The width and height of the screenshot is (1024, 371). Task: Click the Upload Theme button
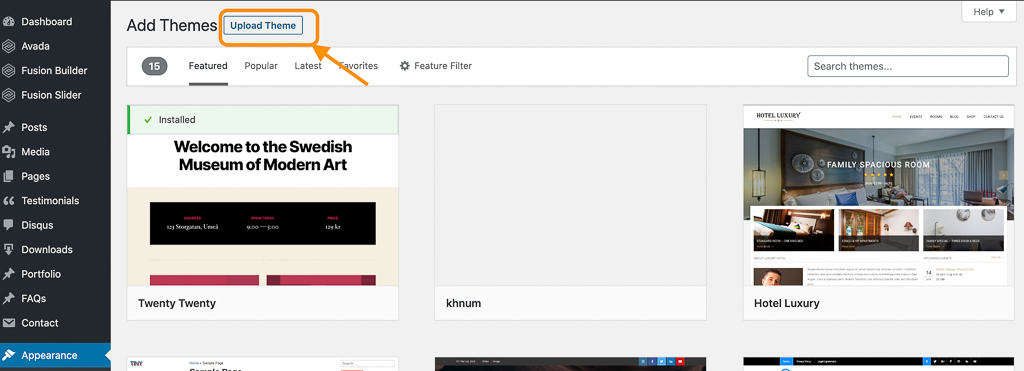(263, 25)
